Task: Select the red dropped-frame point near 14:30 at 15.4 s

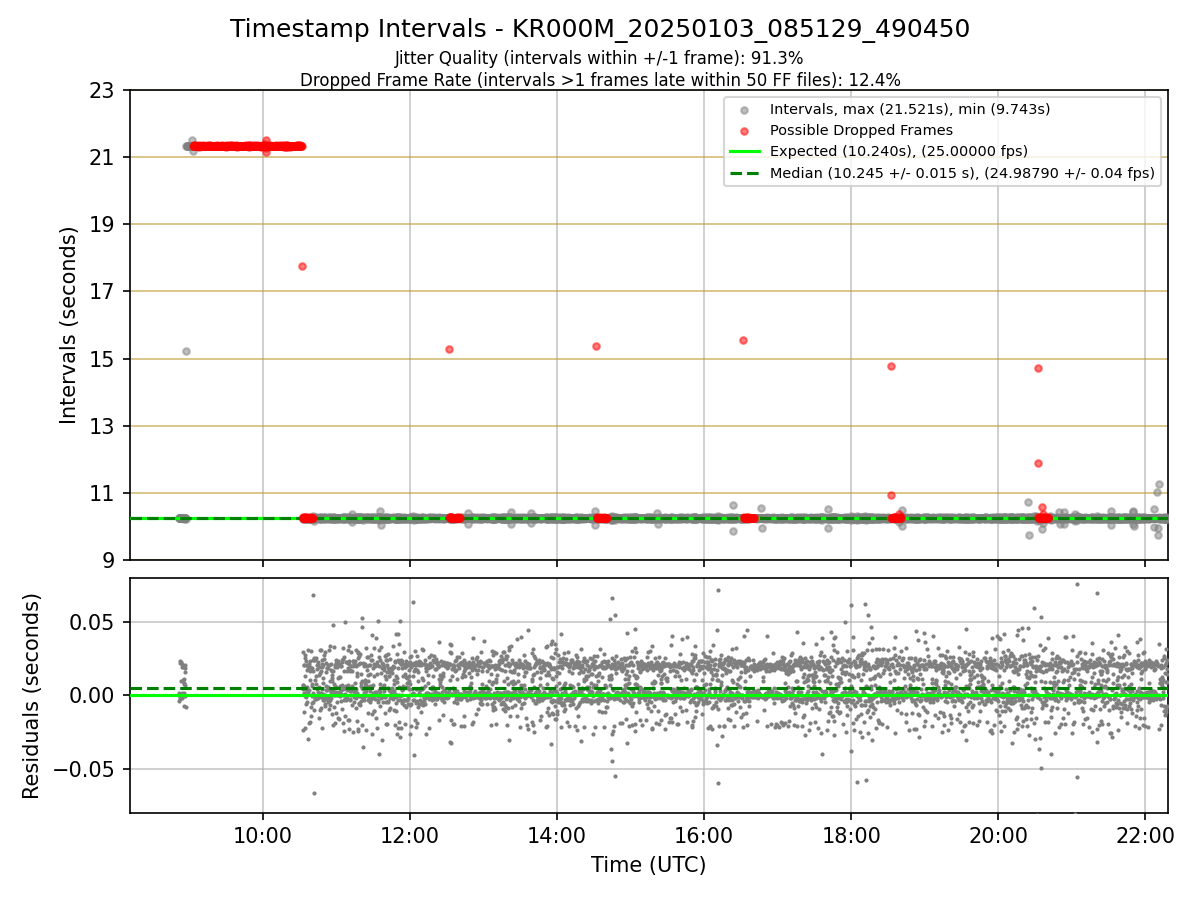Action: [596, 346]
